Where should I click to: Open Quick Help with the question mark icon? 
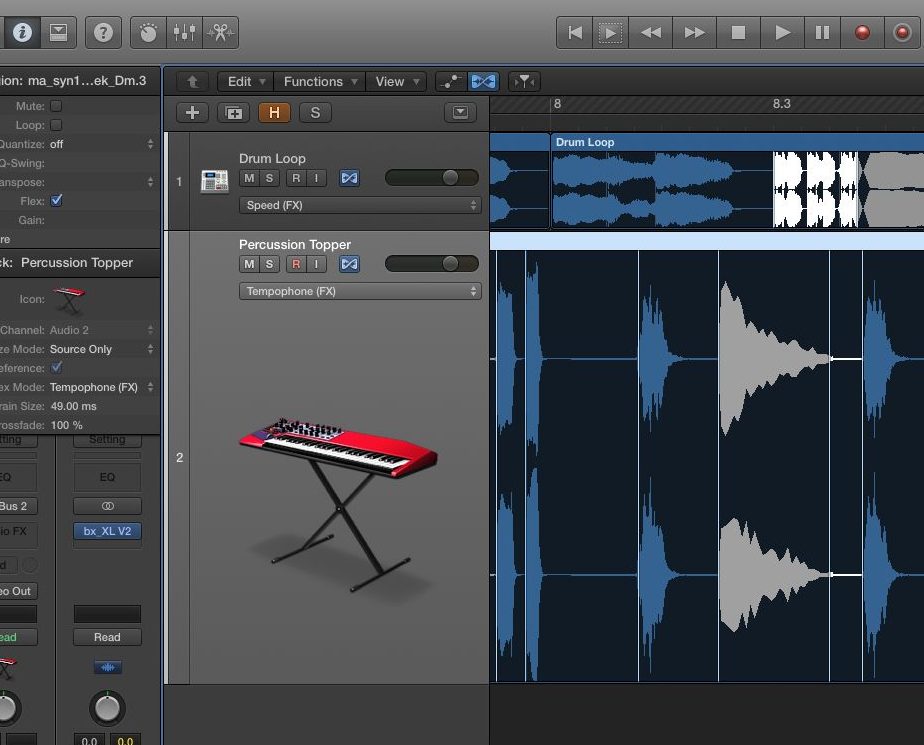pyautogui.click(x=103, y=32)
